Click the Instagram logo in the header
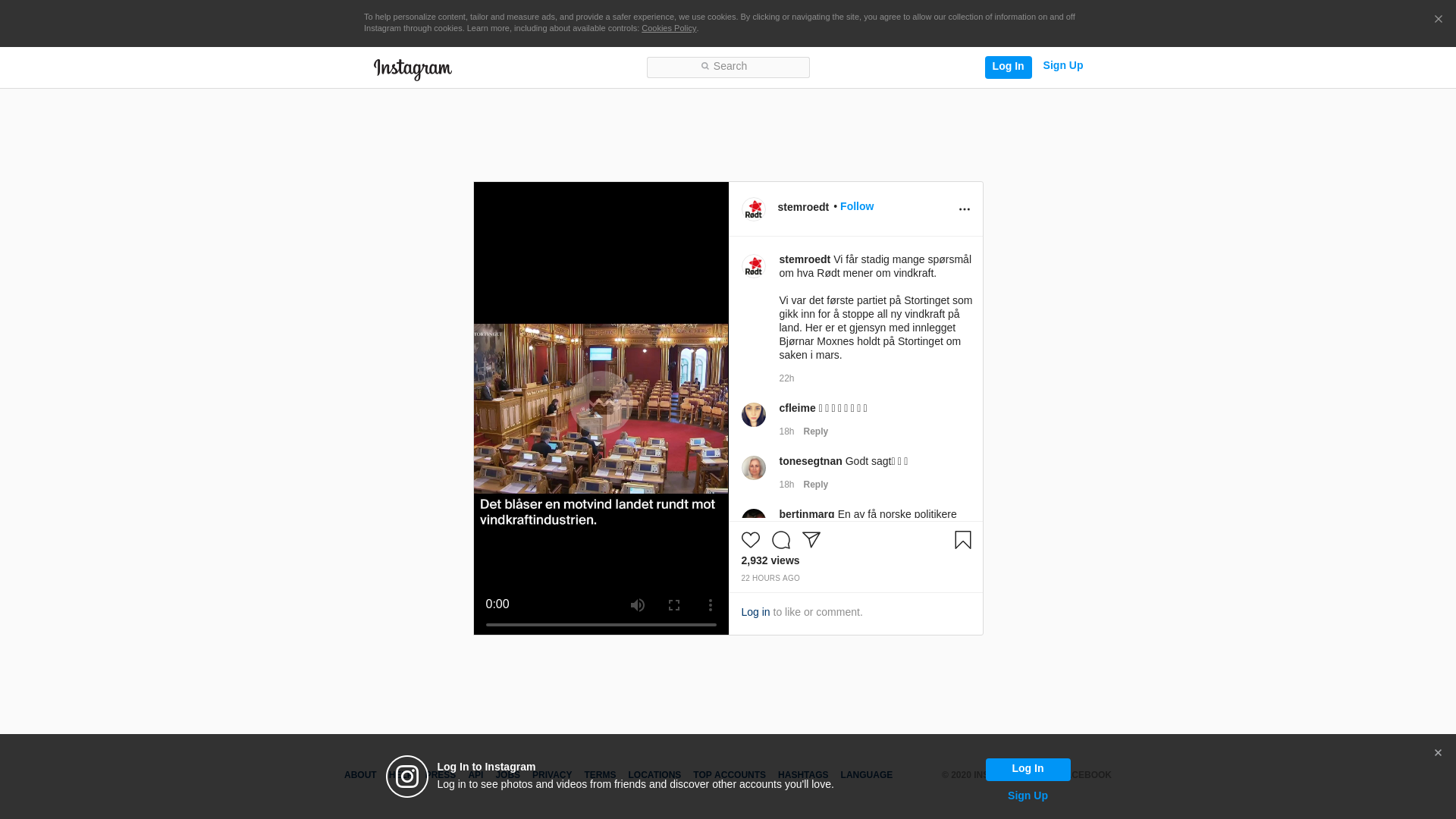Image resolution: width=1456 pixels, height=819 pixels. click(413, 69)
